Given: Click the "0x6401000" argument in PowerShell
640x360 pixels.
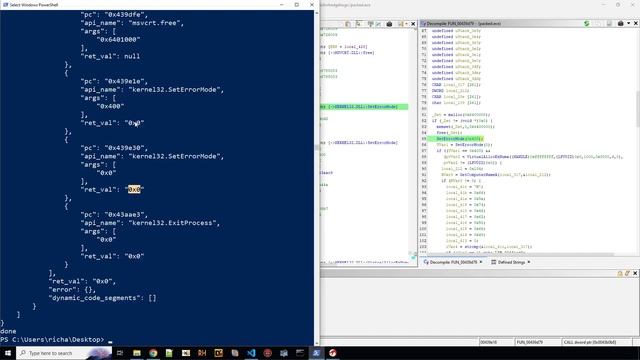Looking at the screenshot, I should 118,40.
